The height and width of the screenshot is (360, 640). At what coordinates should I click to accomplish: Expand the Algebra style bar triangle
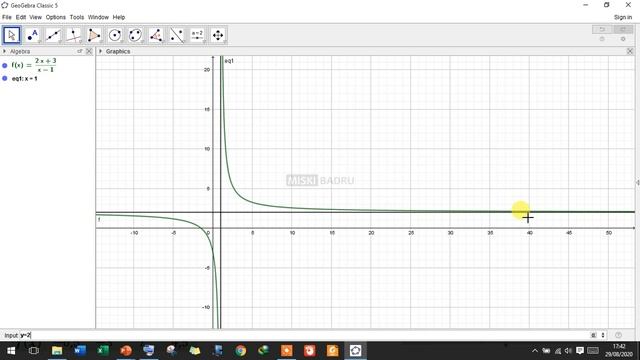pos(4,51)
